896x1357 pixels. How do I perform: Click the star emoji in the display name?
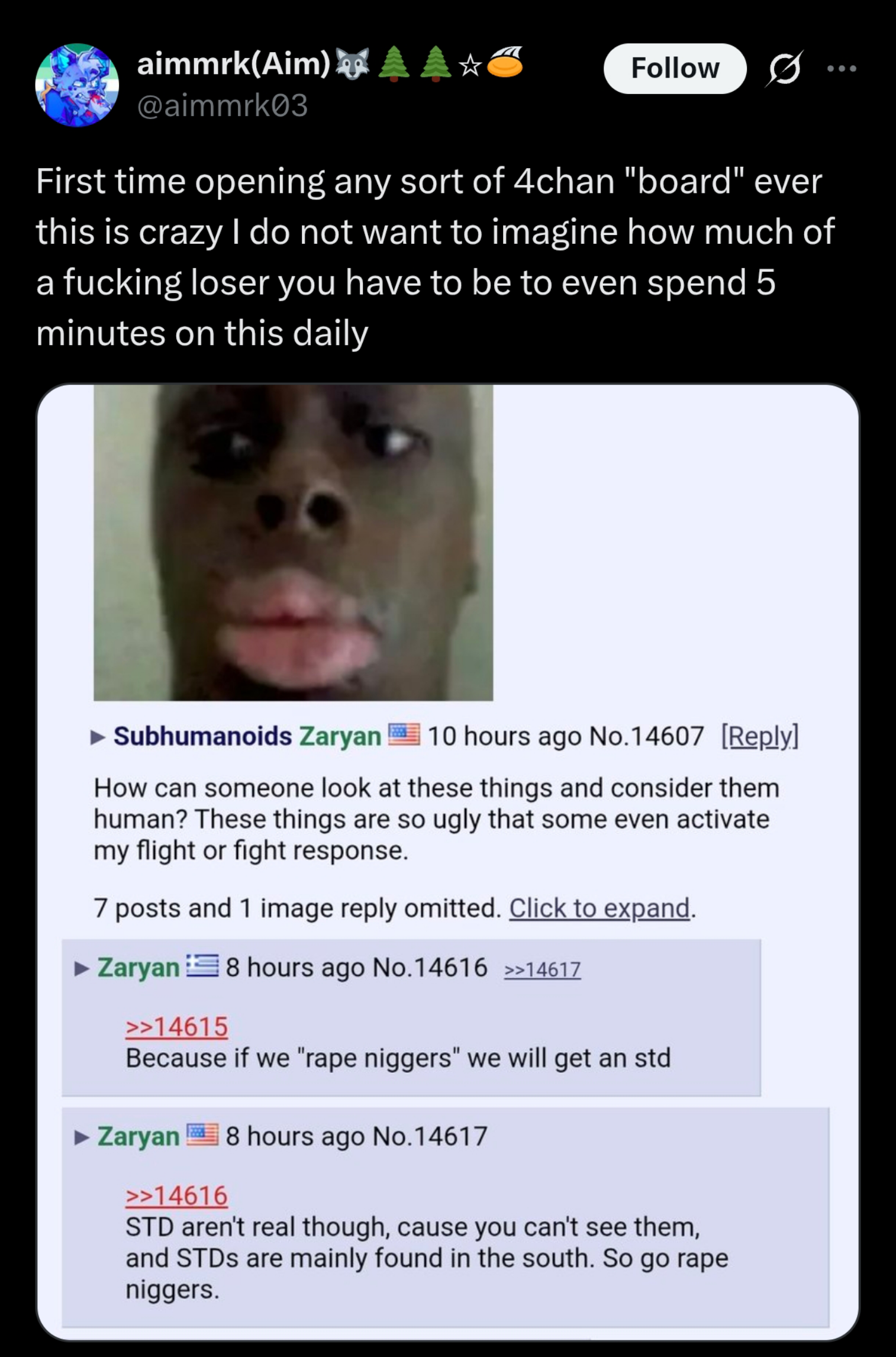click(470, 66)
